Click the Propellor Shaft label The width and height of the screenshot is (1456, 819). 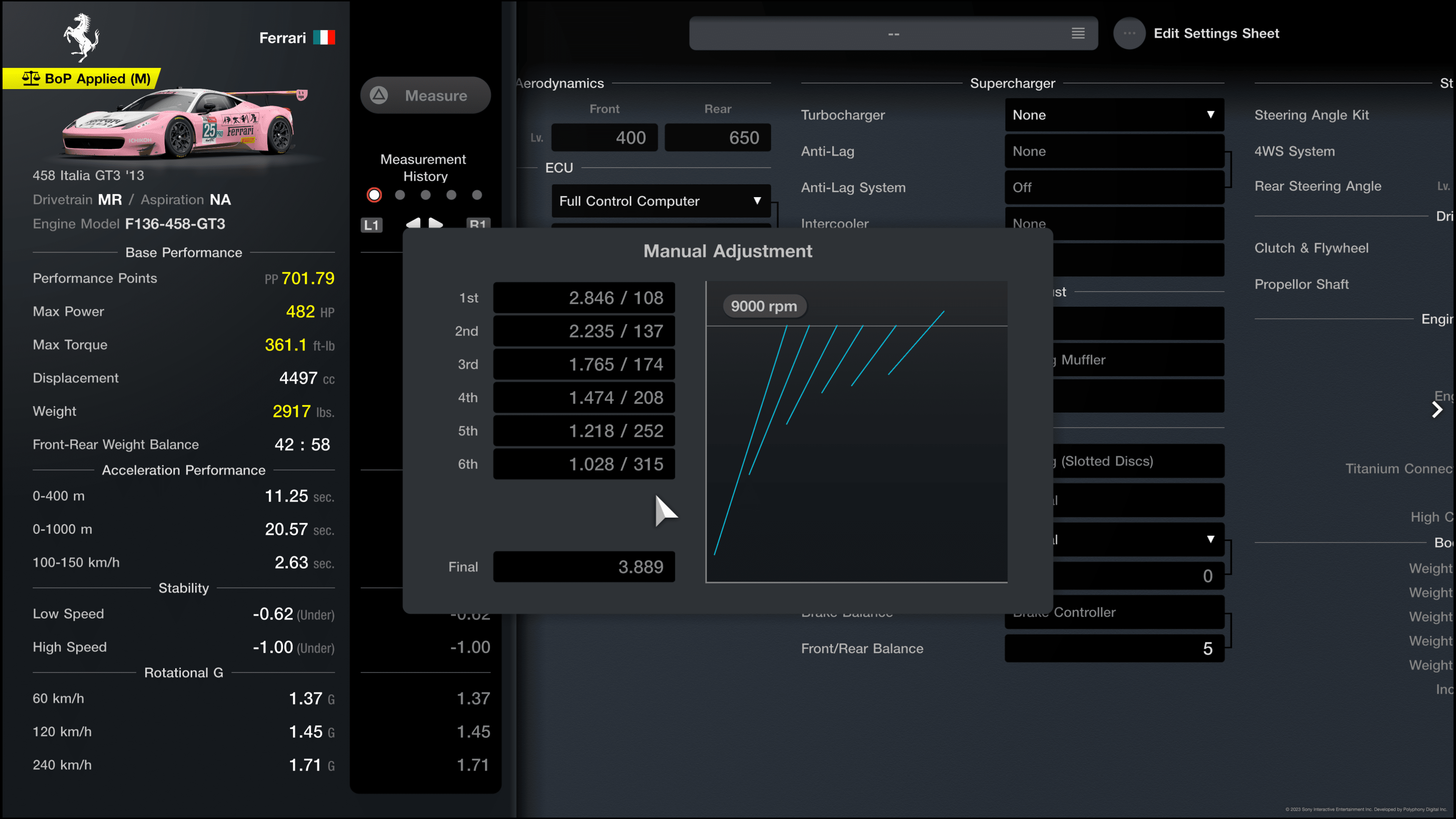click(x=1301, y=284)
